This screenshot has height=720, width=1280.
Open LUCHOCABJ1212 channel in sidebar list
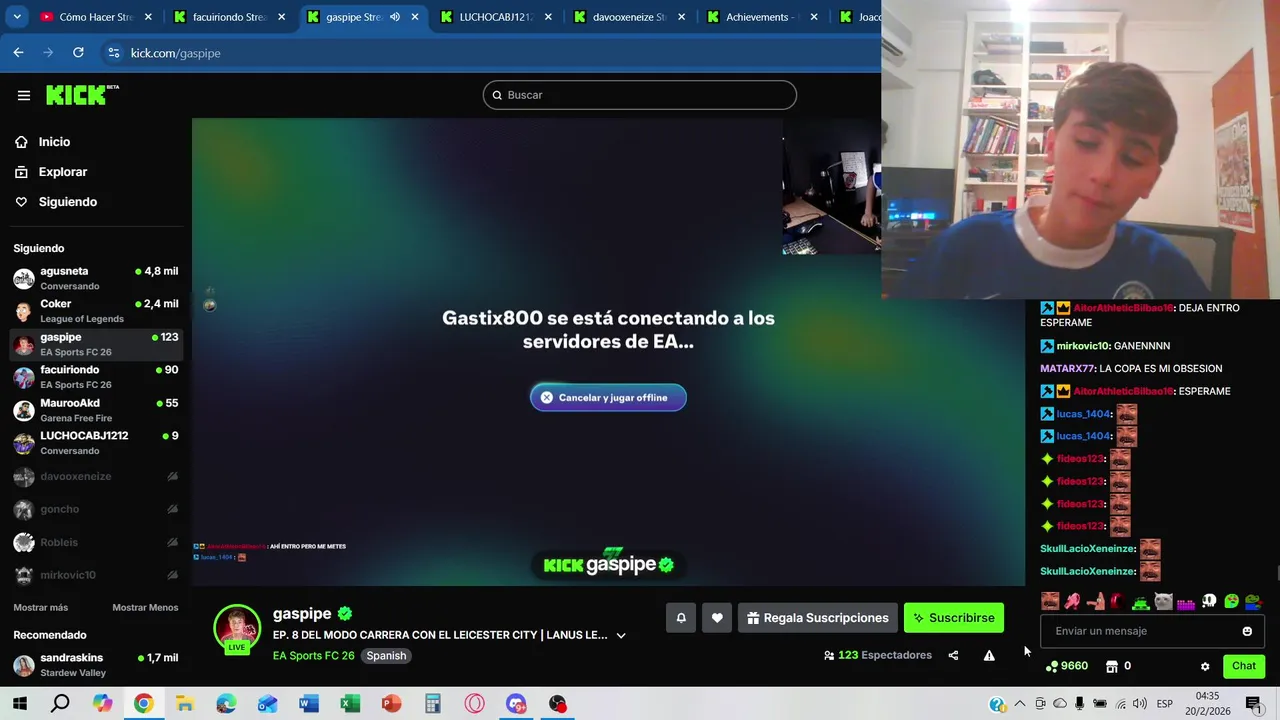pos(96,443)
